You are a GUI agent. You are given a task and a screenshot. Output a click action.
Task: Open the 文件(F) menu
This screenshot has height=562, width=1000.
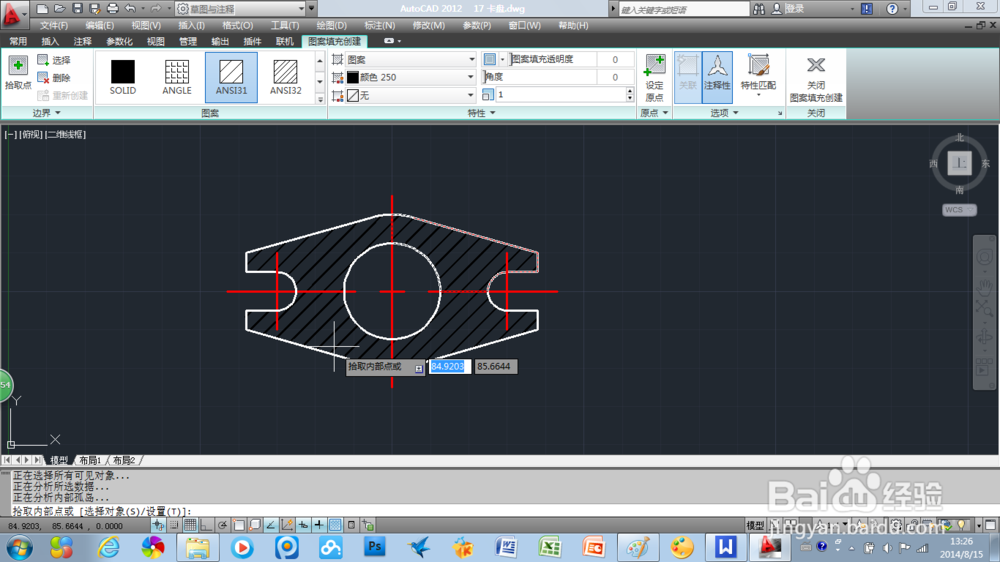[x=54, y=26]
